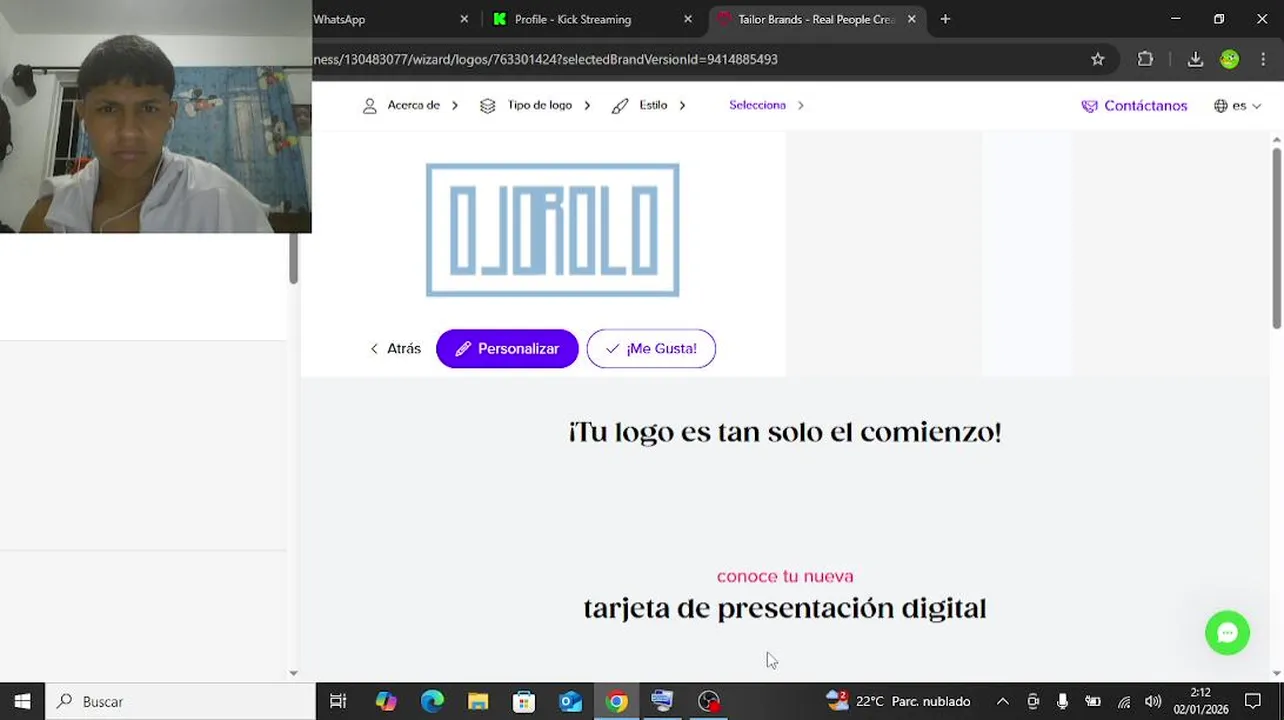Click the globe language icon
The image size is (1284, 720).
[1221, 106]
